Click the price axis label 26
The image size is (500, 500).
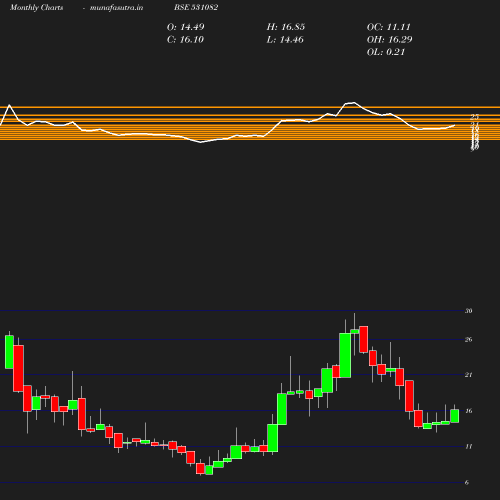coord(469,340)
